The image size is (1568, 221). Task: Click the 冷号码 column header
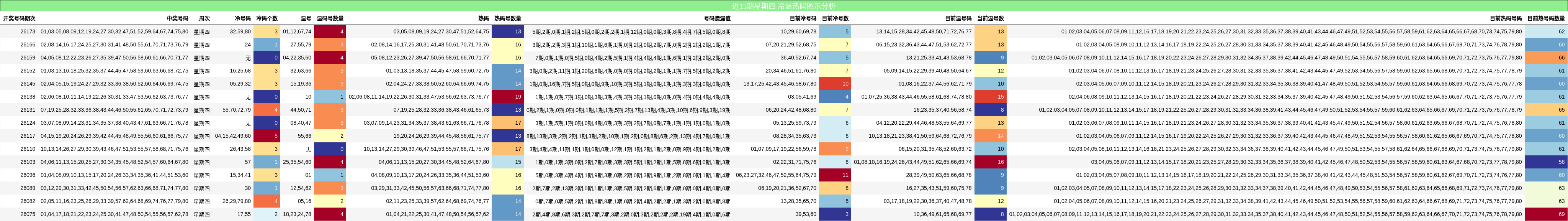pos(242,19)
